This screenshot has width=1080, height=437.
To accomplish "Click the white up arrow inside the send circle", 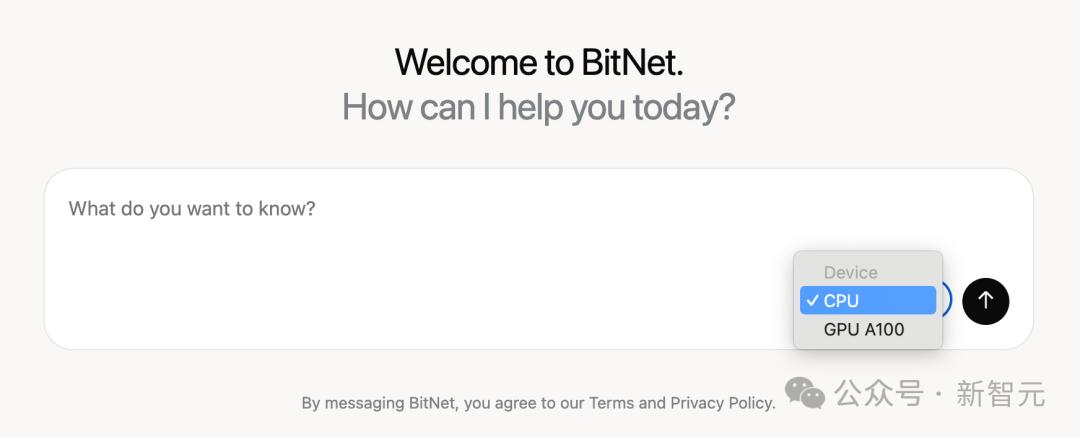I will [x=986, y=301].
